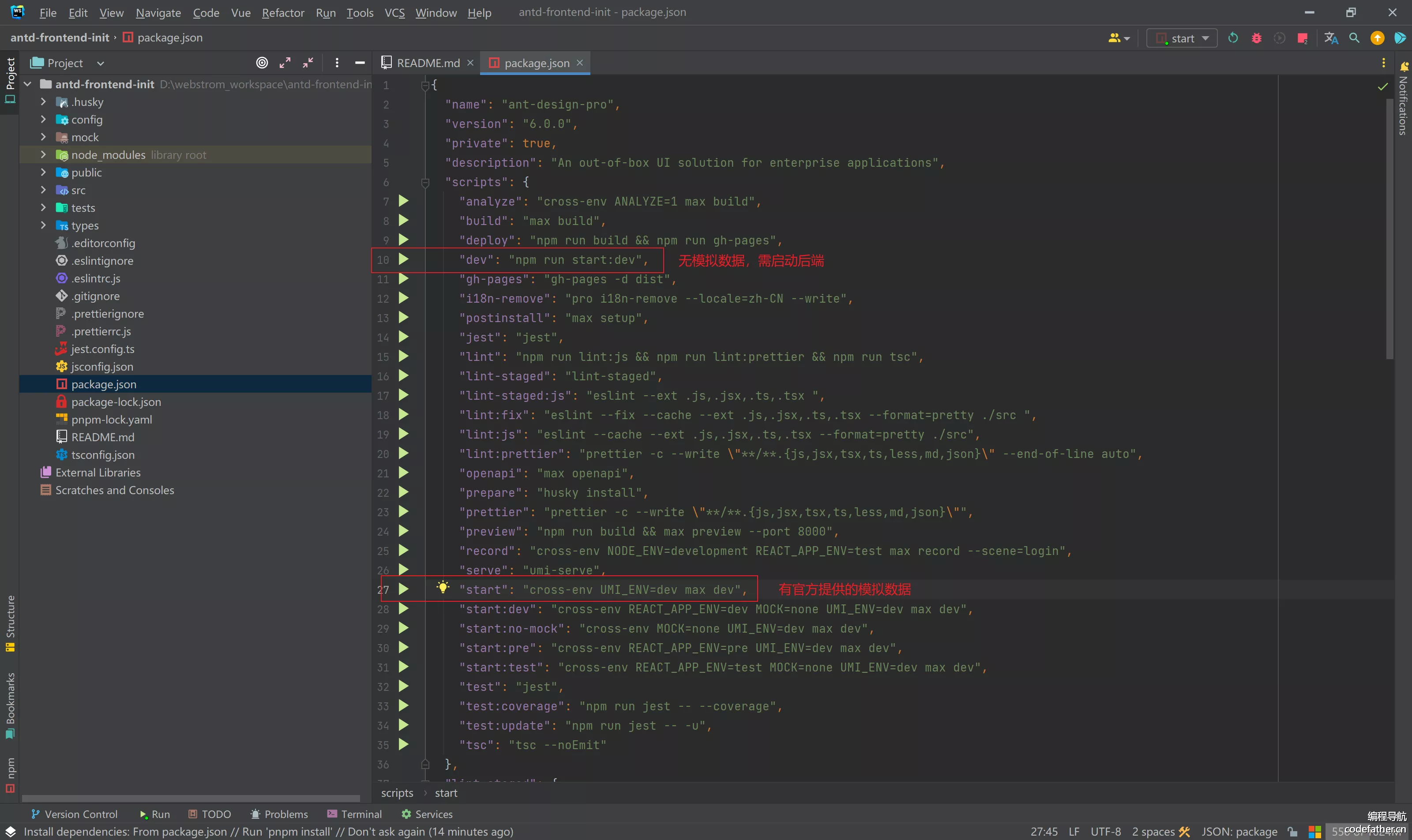
Task: Click scripts in the editor breadcrumb
Action: click(397, 793)
